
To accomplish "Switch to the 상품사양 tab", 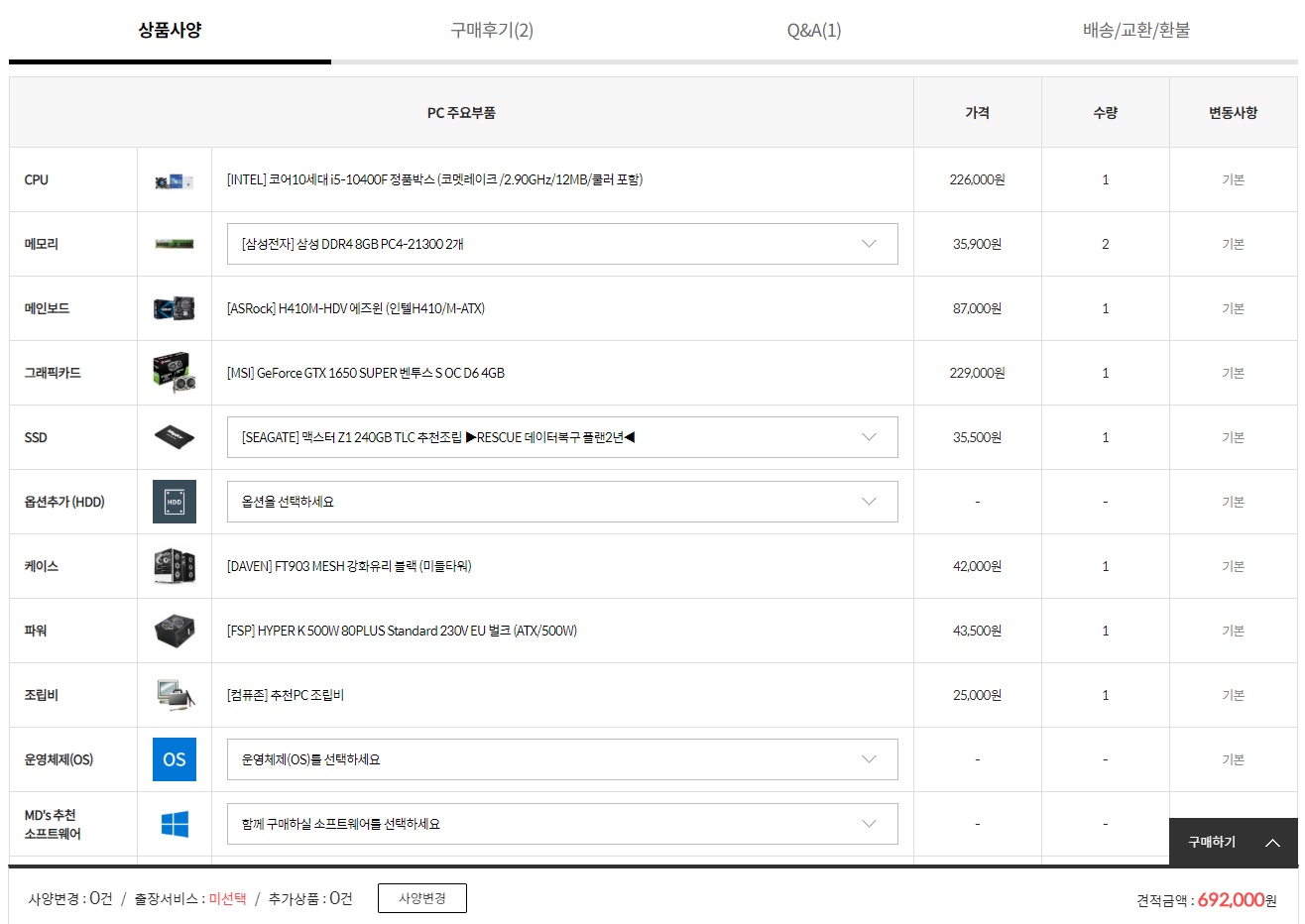I will click(170, 30).
